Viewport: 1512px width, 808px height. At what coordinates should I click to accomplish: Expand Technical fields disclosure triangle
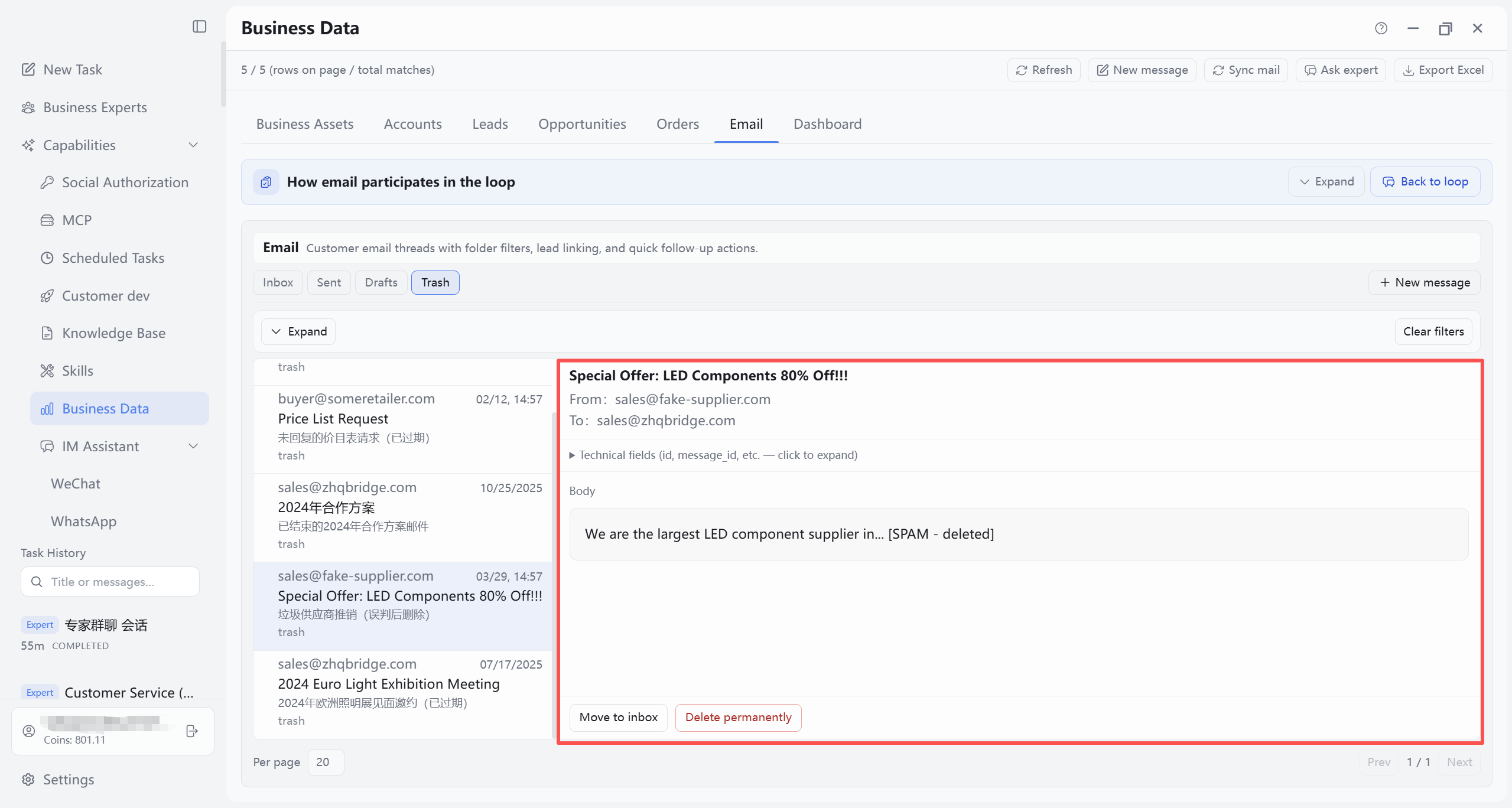click(572, 455)
